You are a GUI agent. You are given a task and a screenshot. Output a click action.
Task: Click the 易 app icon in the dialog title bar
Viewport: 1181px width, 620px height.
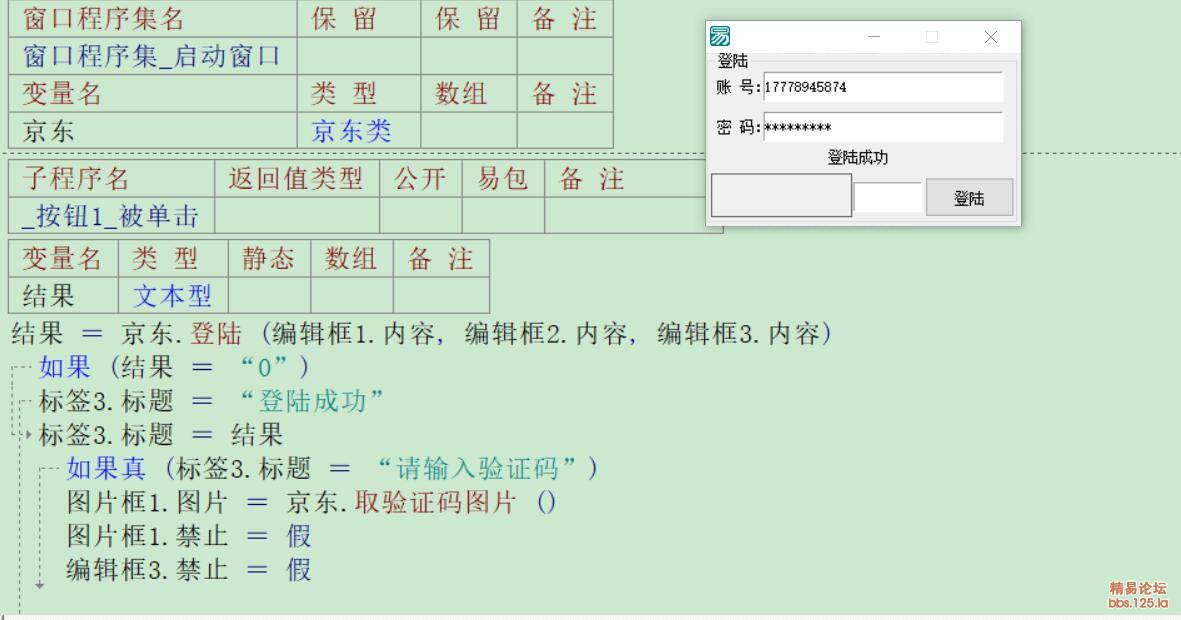[x=720, y=37]
